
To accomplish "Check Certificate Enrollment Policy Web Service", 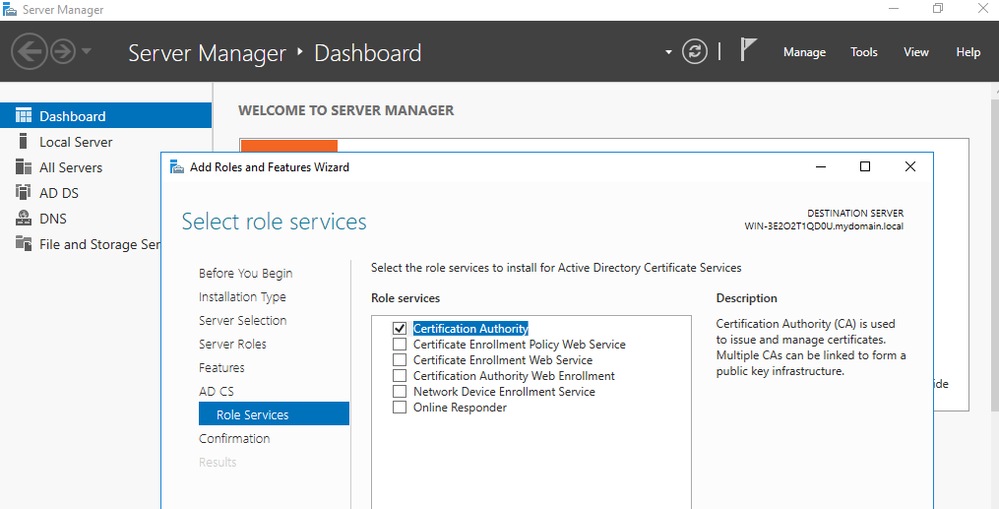I will click(399, 344).
